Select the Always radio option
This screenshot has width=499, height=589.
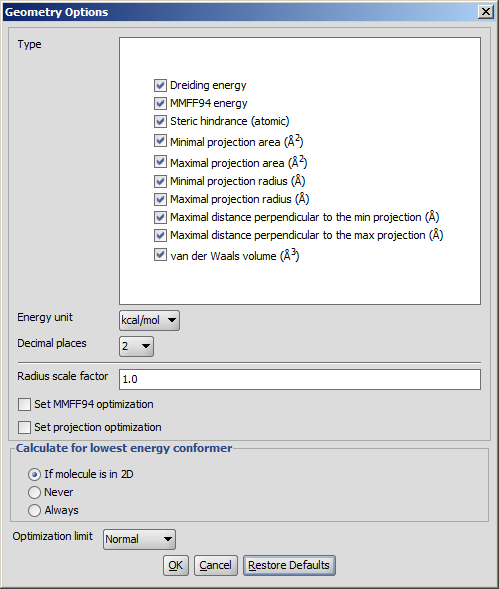click(x=34, y=510)
